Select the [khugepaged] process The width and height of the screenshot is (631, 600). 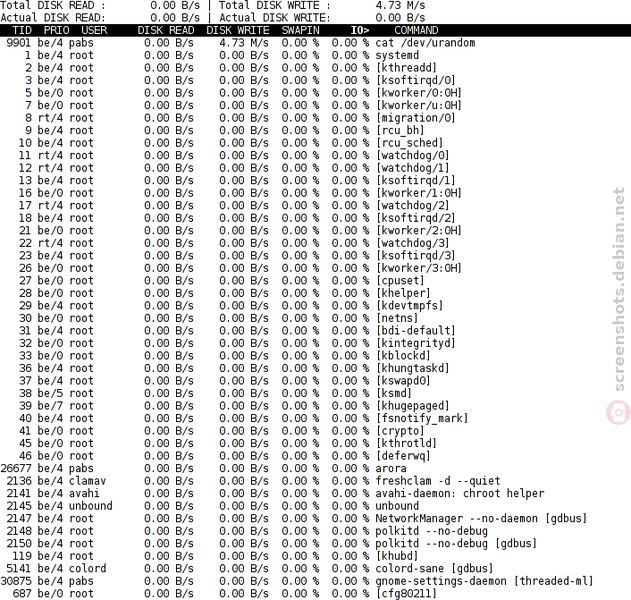316,406
